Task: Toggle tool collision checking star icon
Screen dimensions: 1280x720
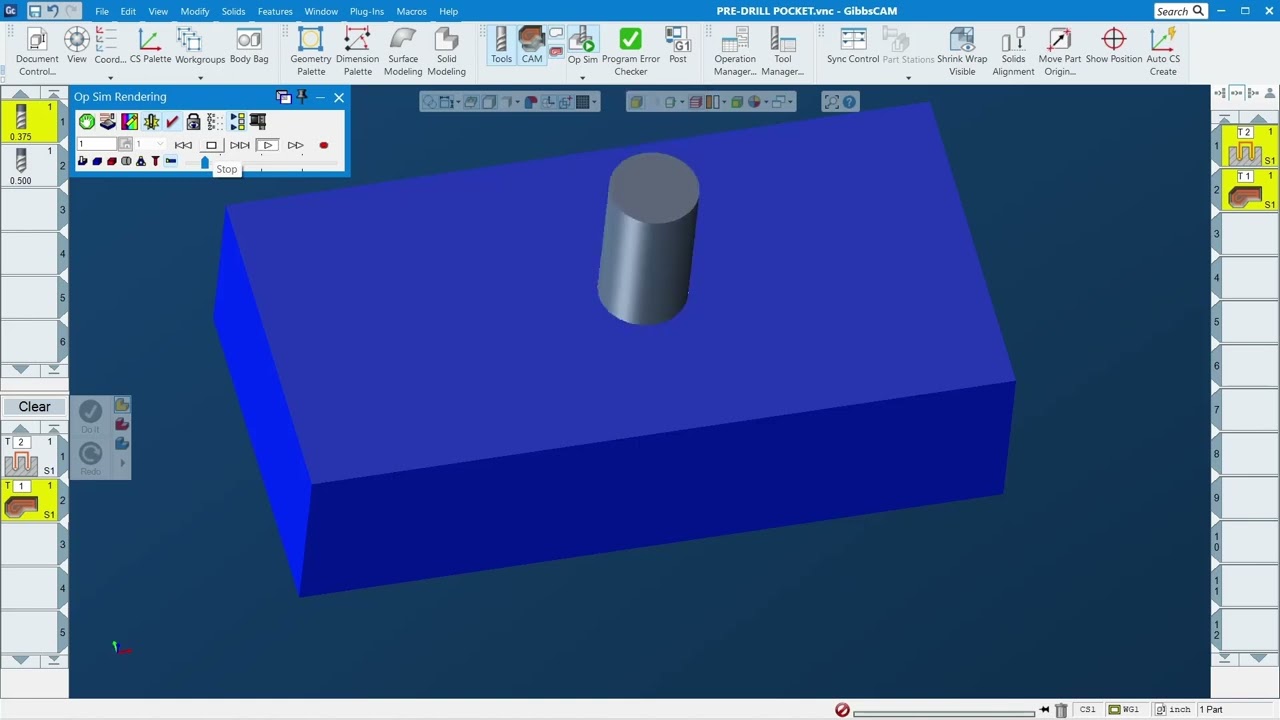Action: pyautogui.click(x=151, y=121)
